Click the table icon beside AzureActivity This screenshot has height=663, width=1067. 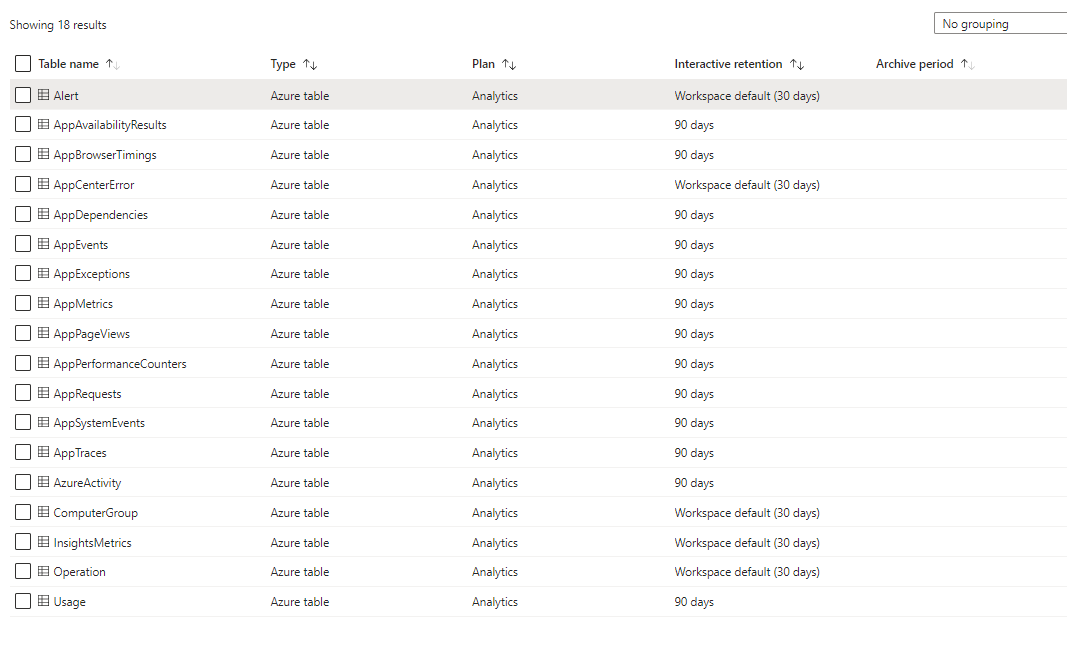[44, 483]
